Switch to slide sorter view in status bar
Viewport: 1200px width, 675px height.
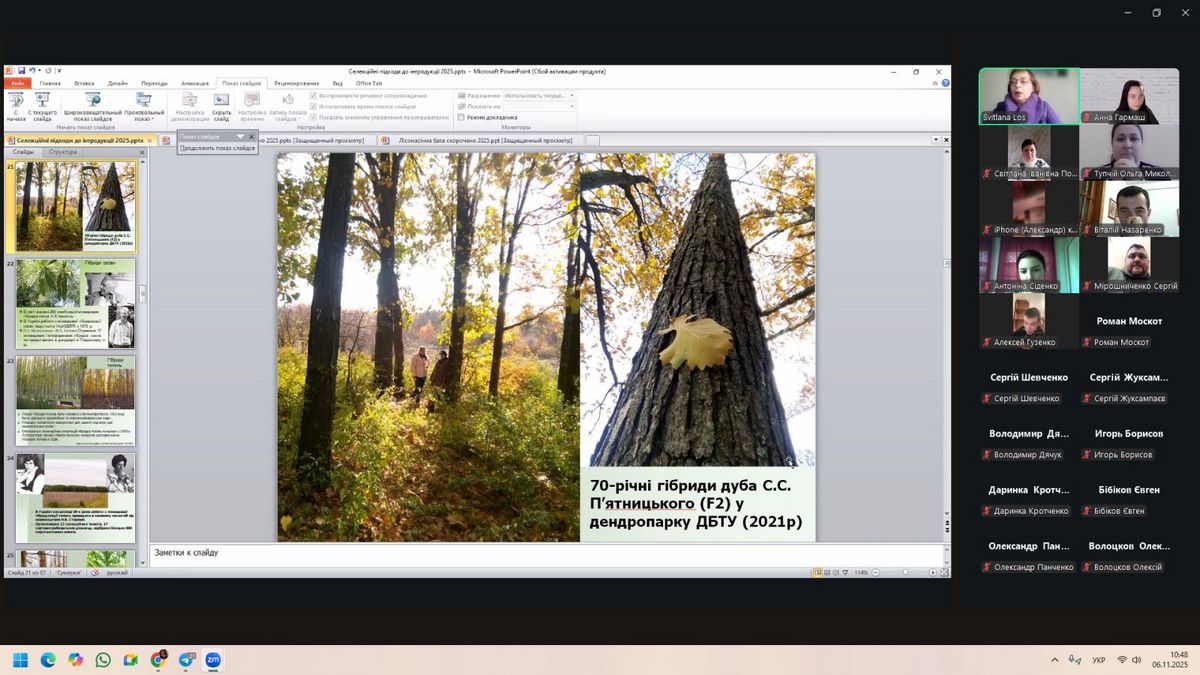pyautogui.click(x=828, y=573)
